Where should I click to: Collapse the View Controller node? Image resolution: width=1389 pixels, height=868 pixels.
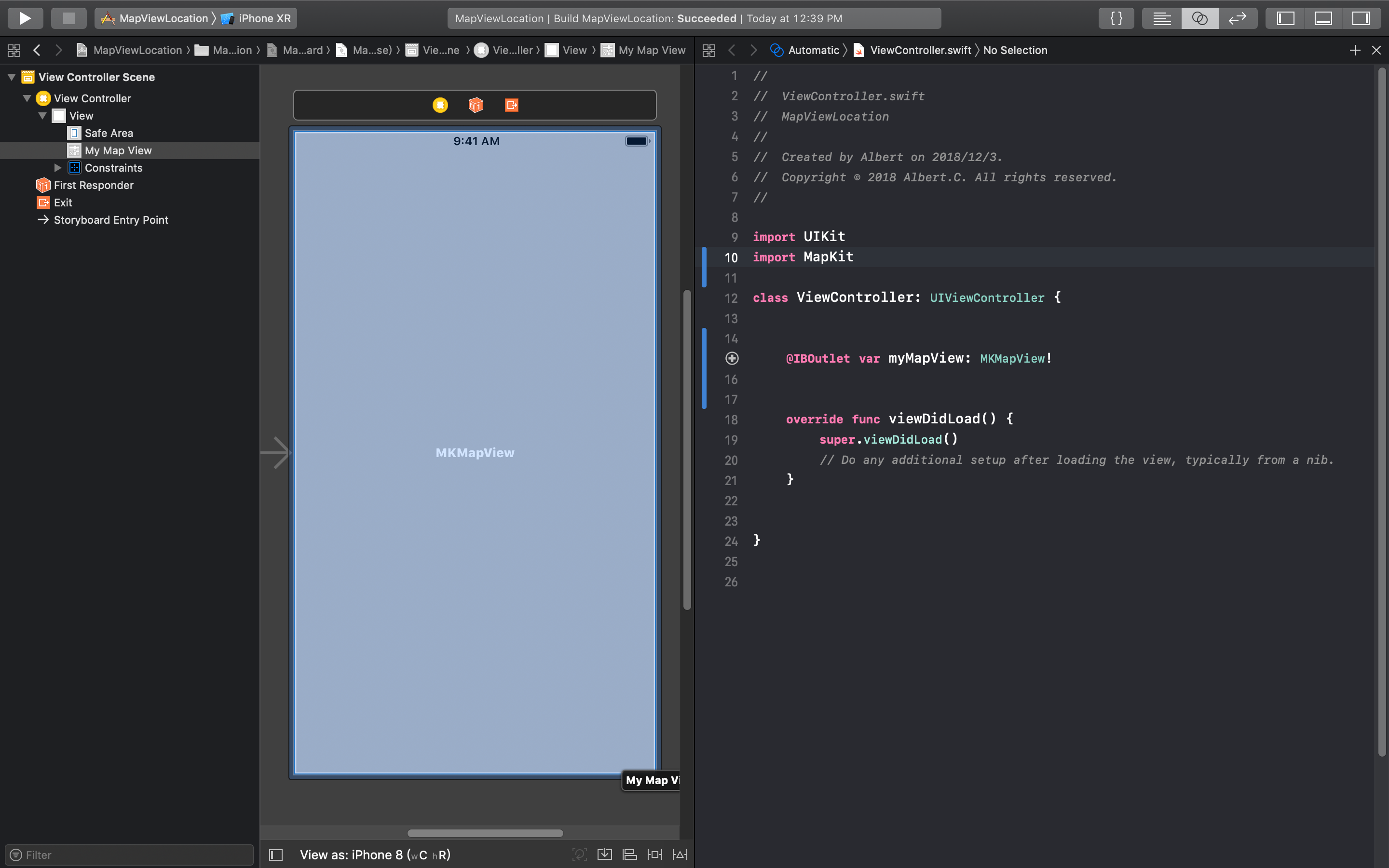[x=27, y=98]
